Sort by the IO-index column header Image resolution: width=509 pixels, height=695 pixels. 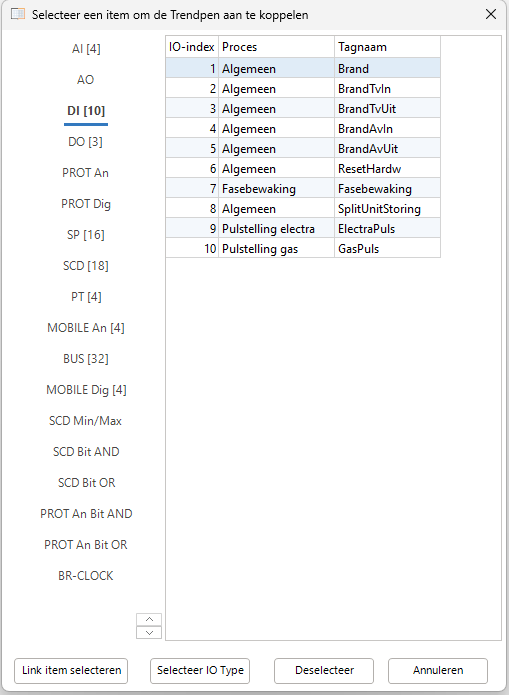pyautogui.click(x=192, y=47)
